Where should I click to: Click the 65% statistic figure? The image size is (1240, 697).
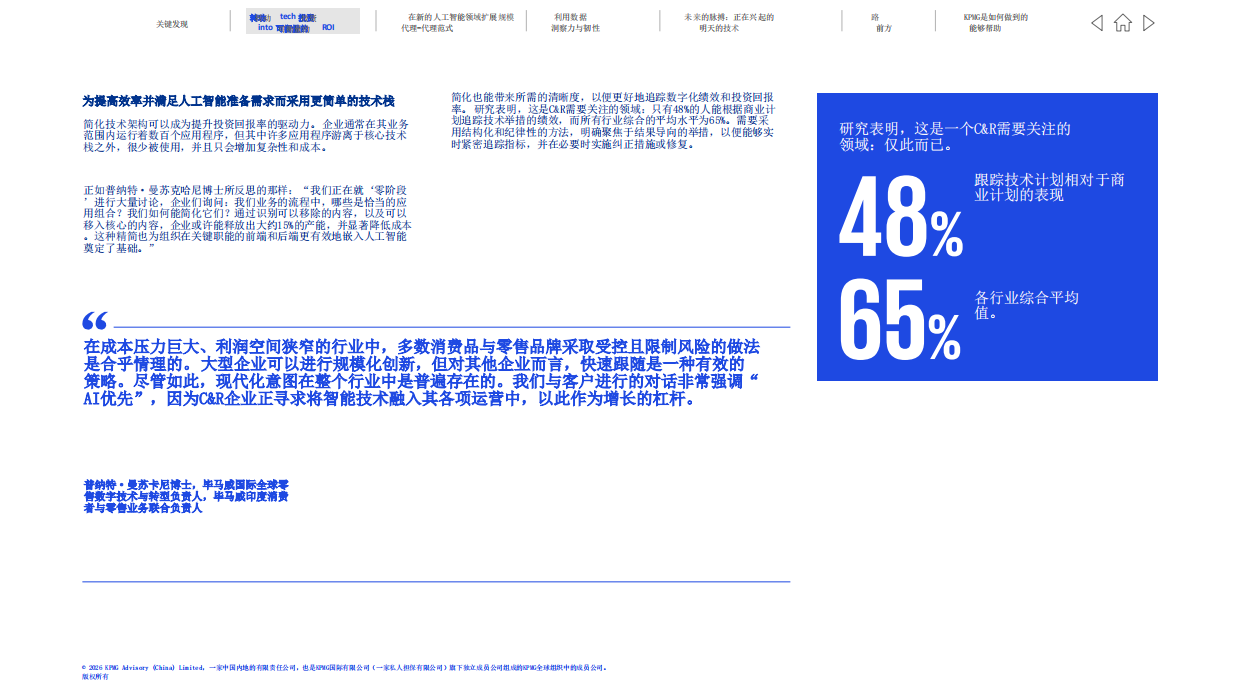coord(900,318)
